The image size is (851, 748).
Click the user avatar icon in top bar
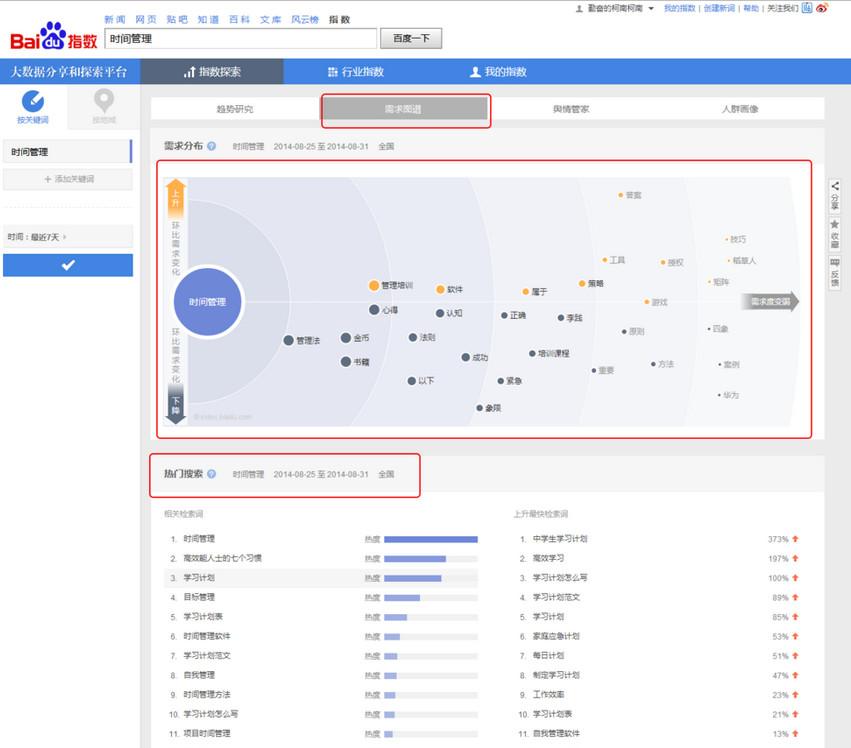click(579, 9)
